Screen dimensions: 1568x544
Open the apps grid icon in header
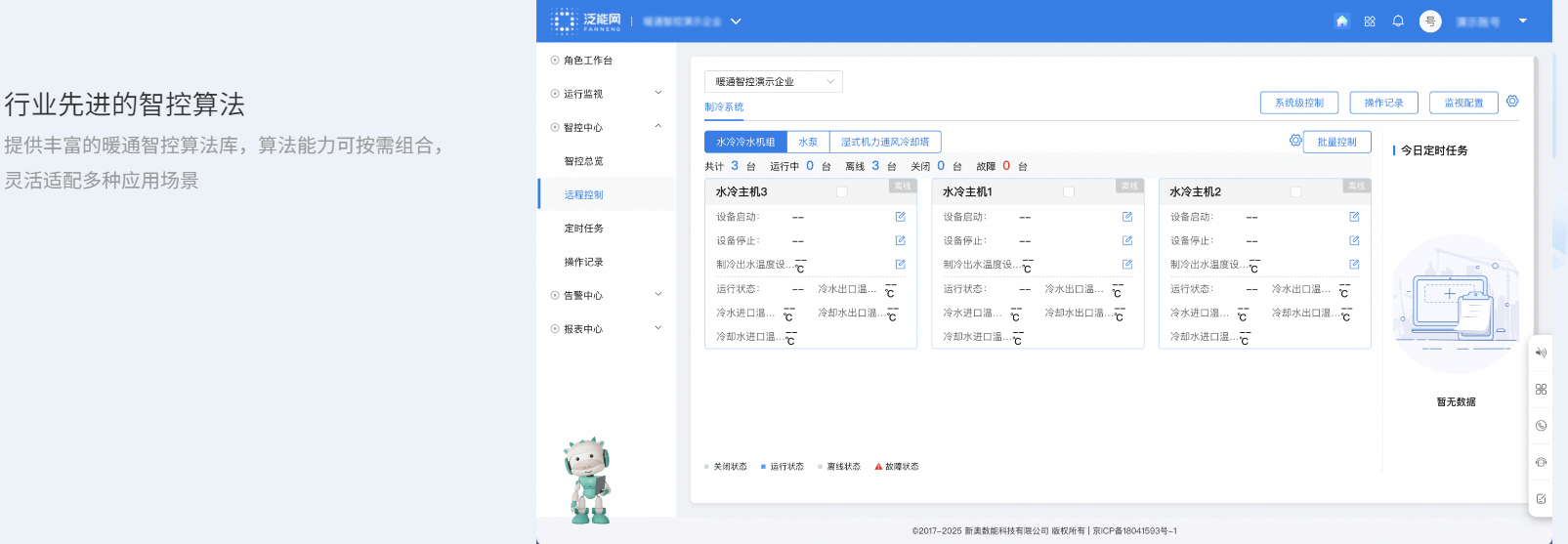pos(1370,21)
